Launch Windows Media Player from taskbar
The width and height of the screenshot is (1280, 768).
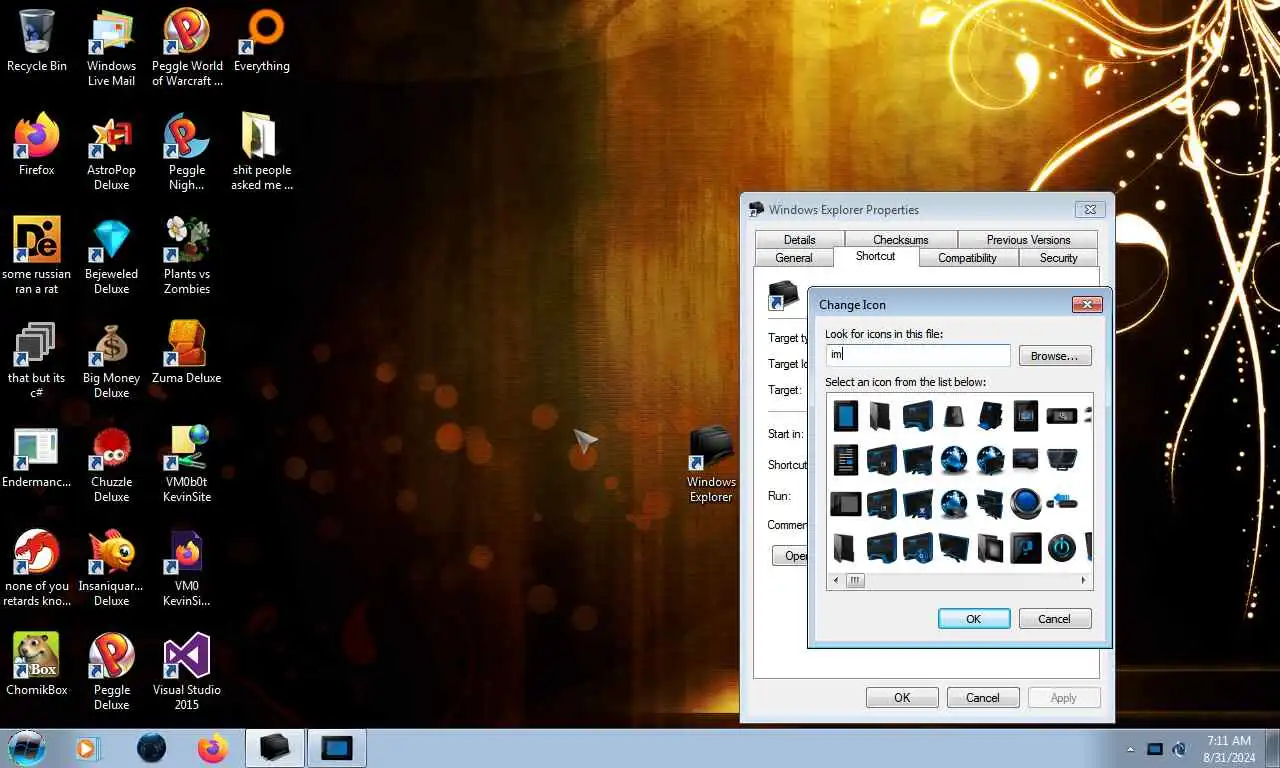(x=87, y=748)
